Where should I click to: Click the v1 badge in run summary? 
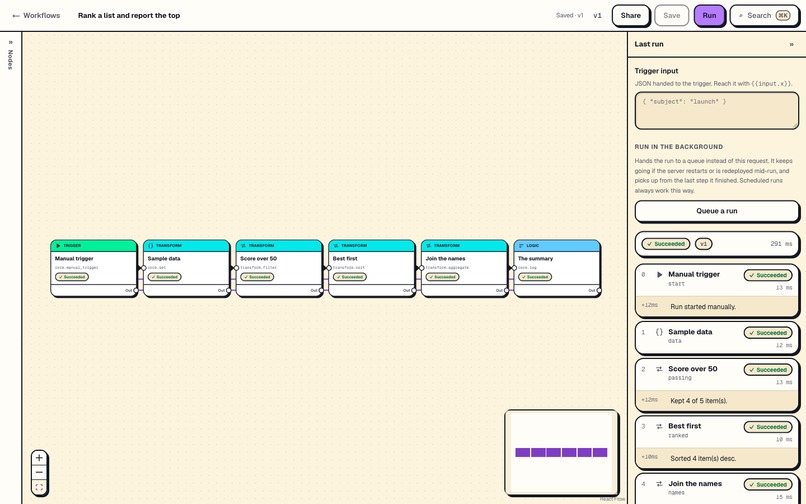click(704, 244)
